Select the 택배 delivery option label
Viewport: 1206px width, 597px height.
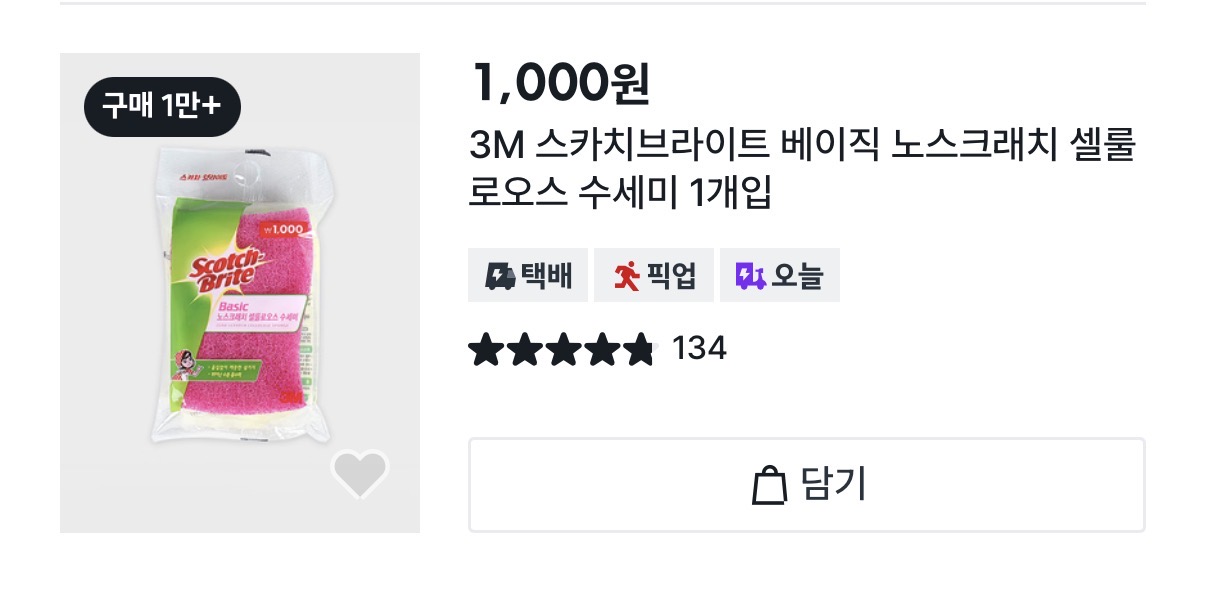[546, 276]
